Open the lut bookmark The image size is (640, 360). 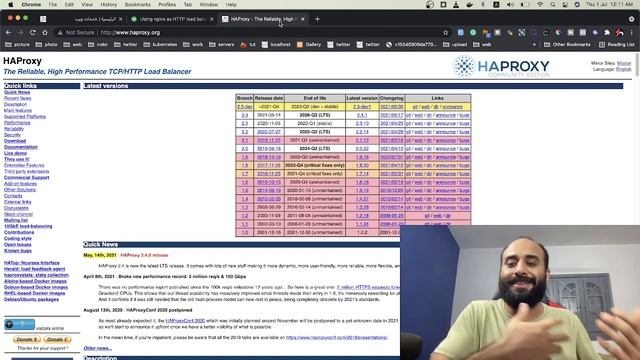(248, 44)
